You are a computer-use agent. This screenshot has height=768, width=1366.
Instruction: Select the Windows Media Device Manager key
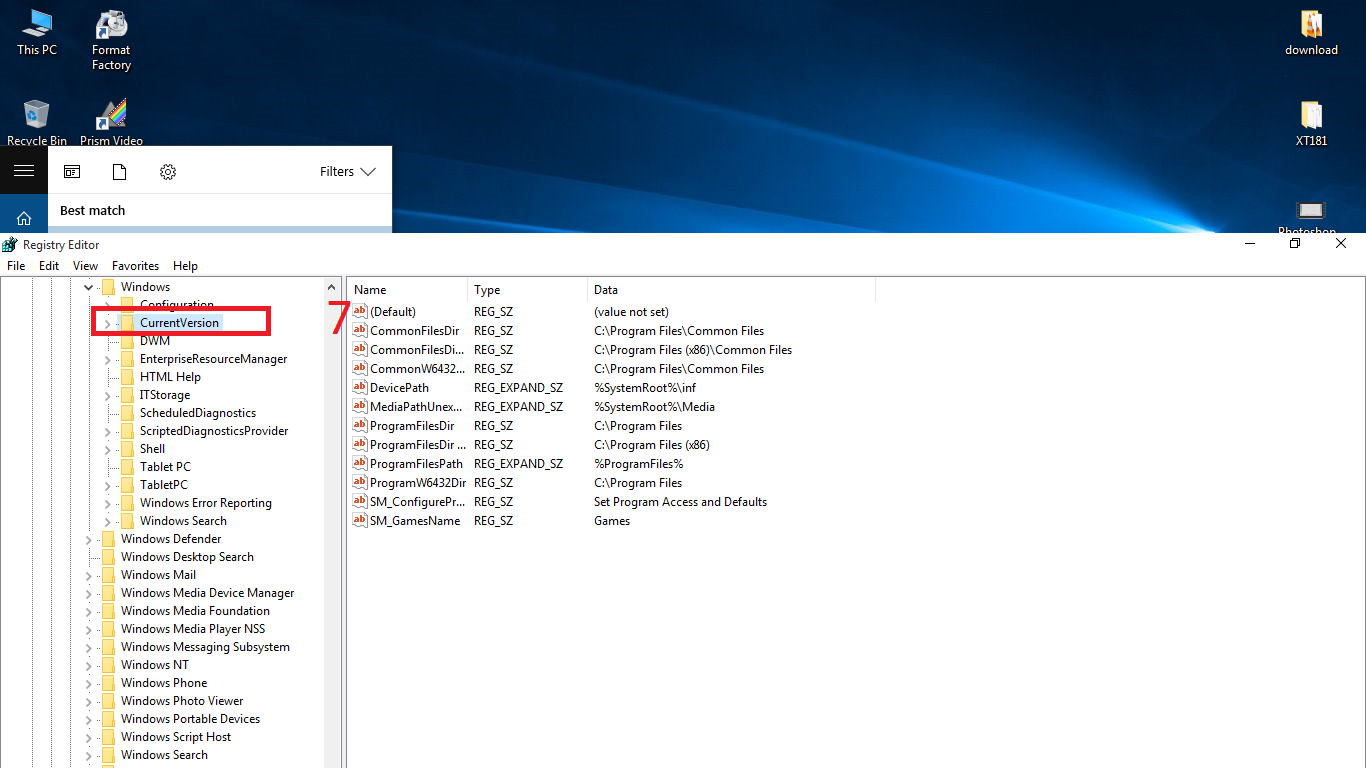pos(207,593)
